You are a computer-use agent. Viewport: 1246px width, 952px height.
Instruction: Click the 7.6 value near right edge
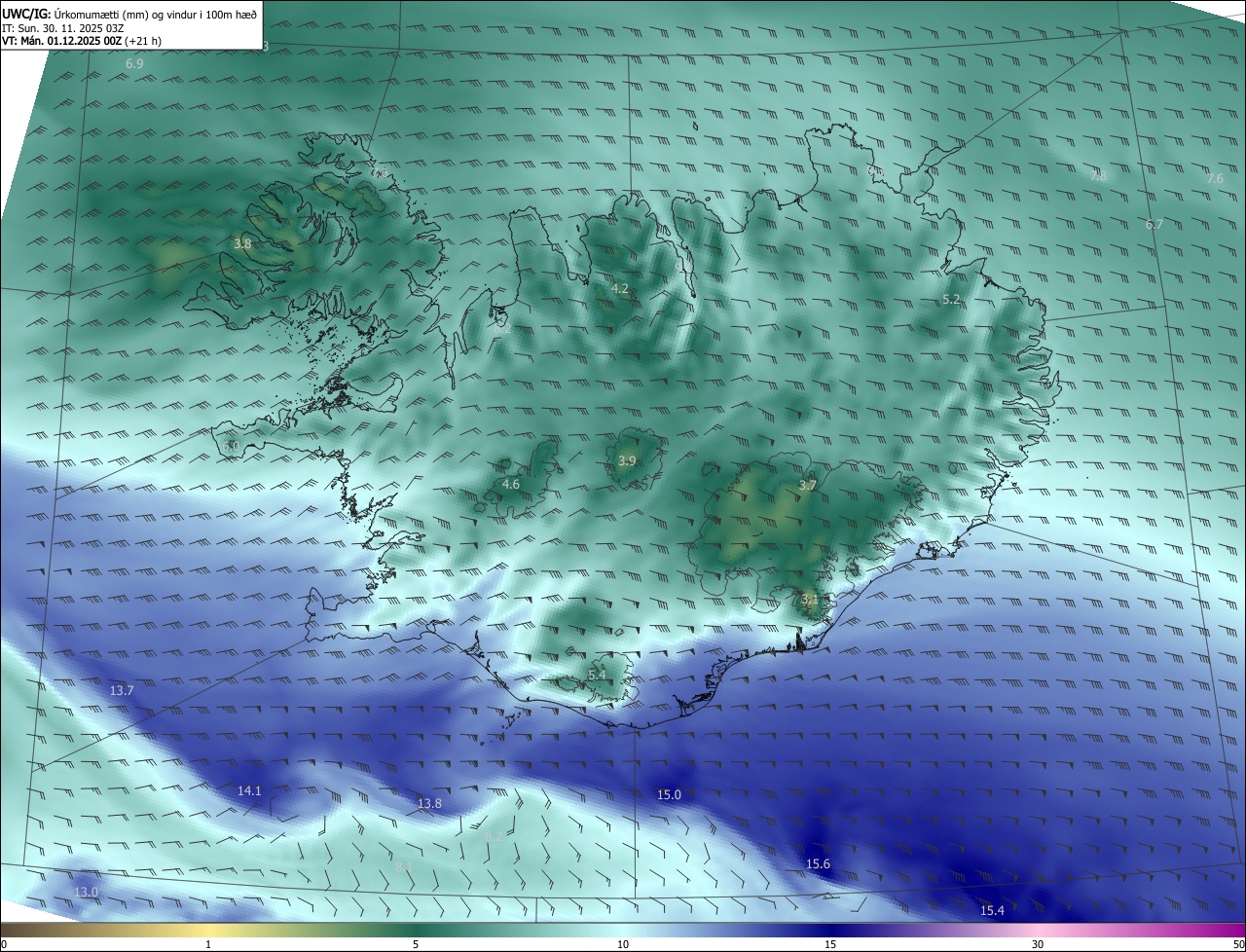click(1215, 179)
